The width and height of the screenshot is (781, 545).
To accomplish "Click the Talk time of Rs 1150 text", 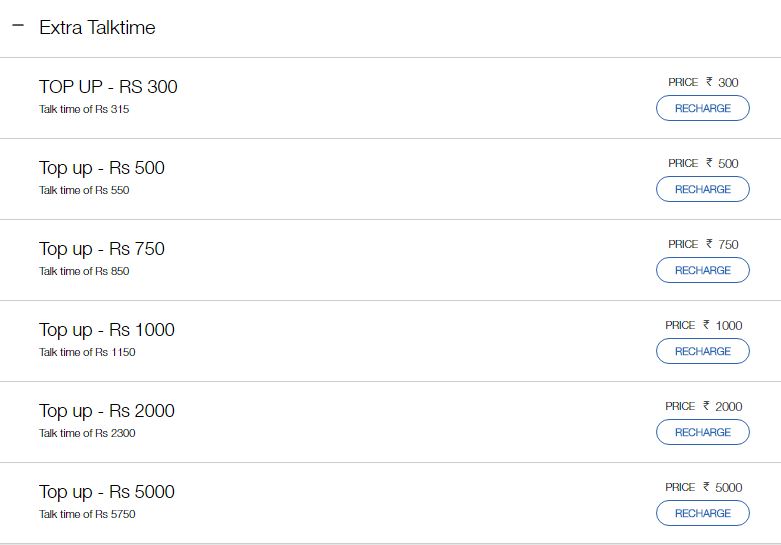I will pos(87,352).
